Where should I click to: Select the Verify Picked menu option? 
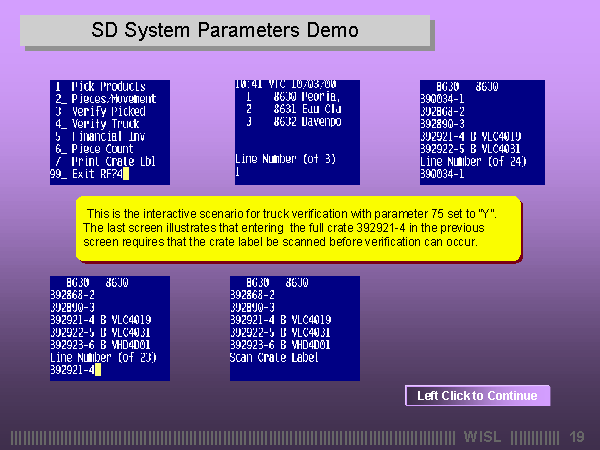click(100, 111)
